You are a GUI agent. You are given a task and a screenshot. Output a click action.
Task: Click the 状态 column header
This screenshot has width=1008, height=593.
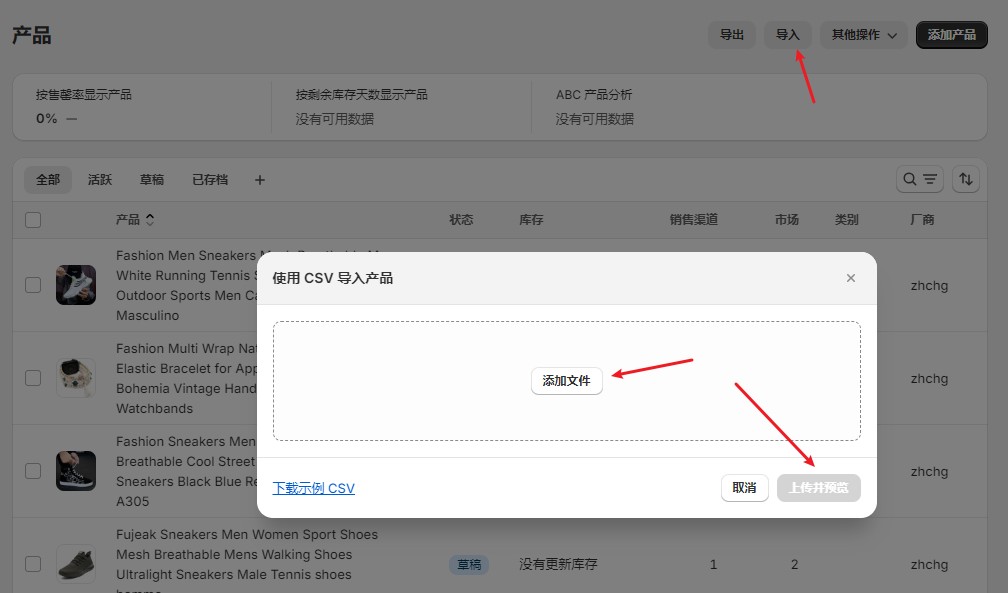click(x=461, y=219)
